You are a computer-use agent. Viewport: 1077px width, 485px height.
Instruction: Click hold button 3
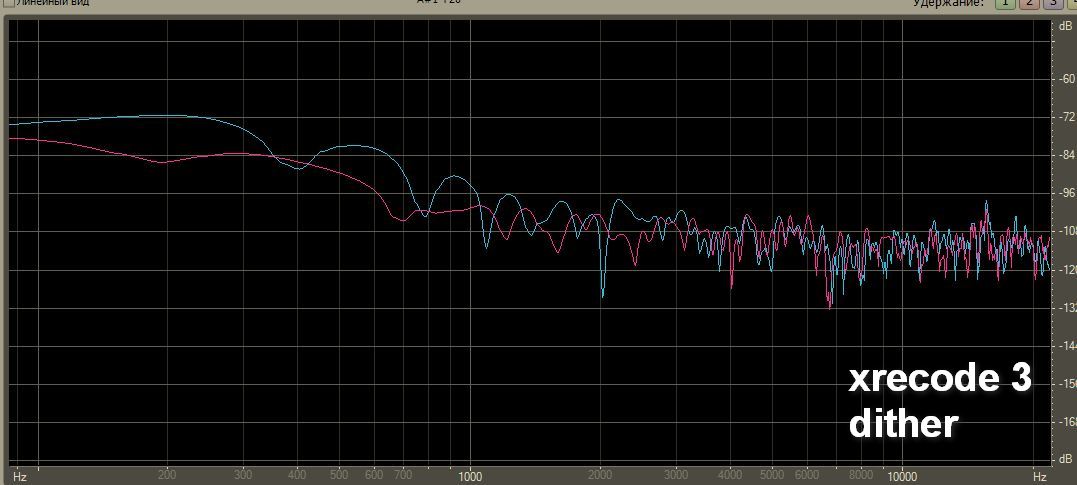coord(1053,3)
